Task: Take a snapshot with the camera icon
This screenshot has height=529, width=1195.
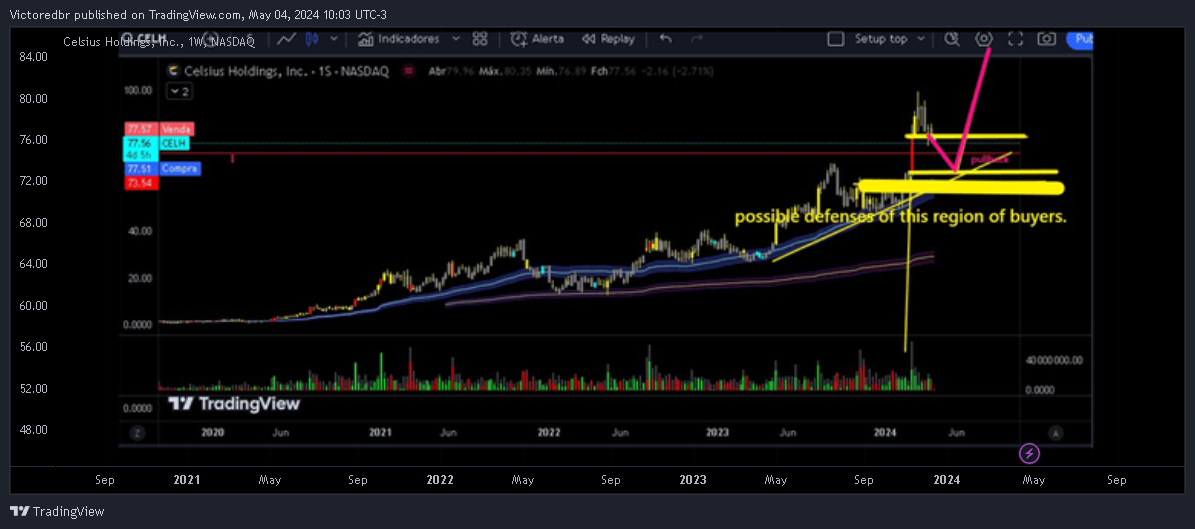Action: [1047, 39]
